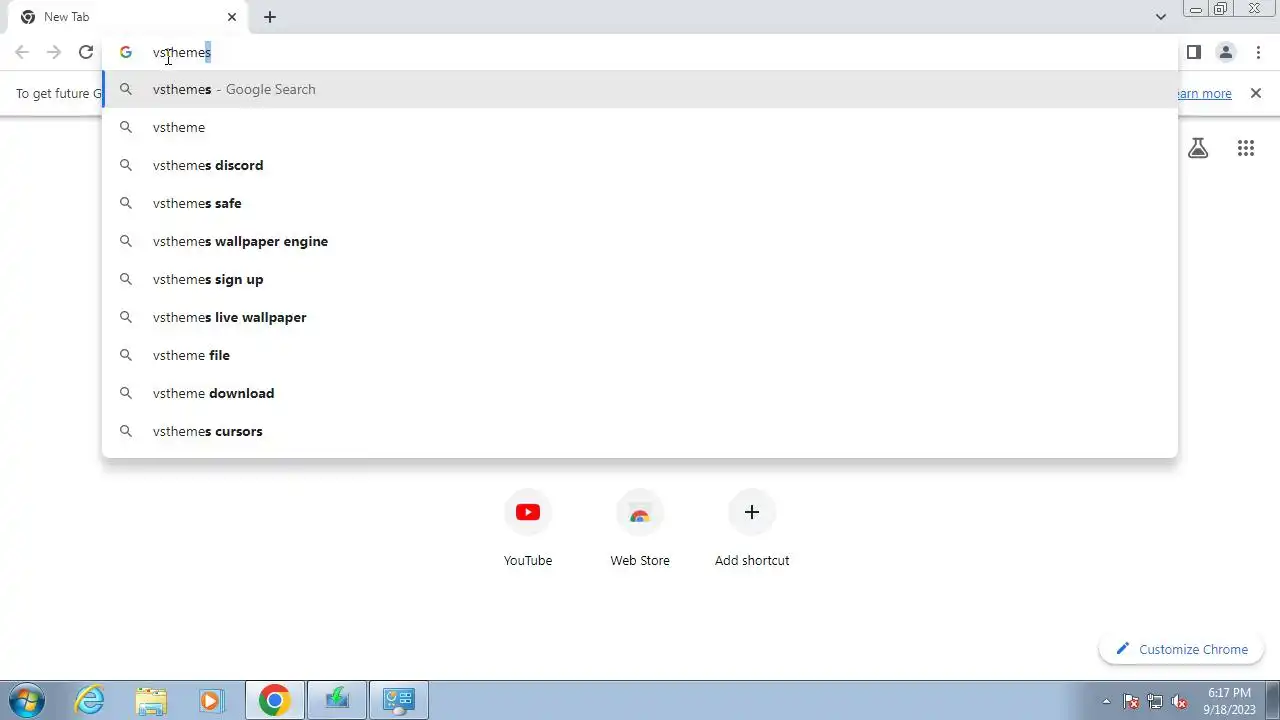Open Windows Media Player taskbar icon

tap(211, 700)
